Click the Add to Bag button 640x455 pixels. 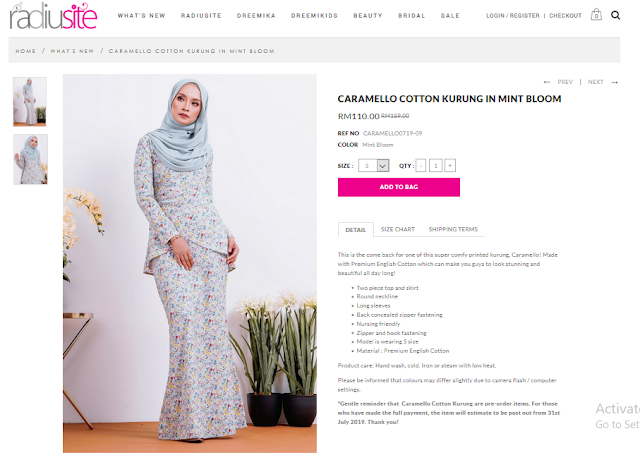(x=399, y=187)
